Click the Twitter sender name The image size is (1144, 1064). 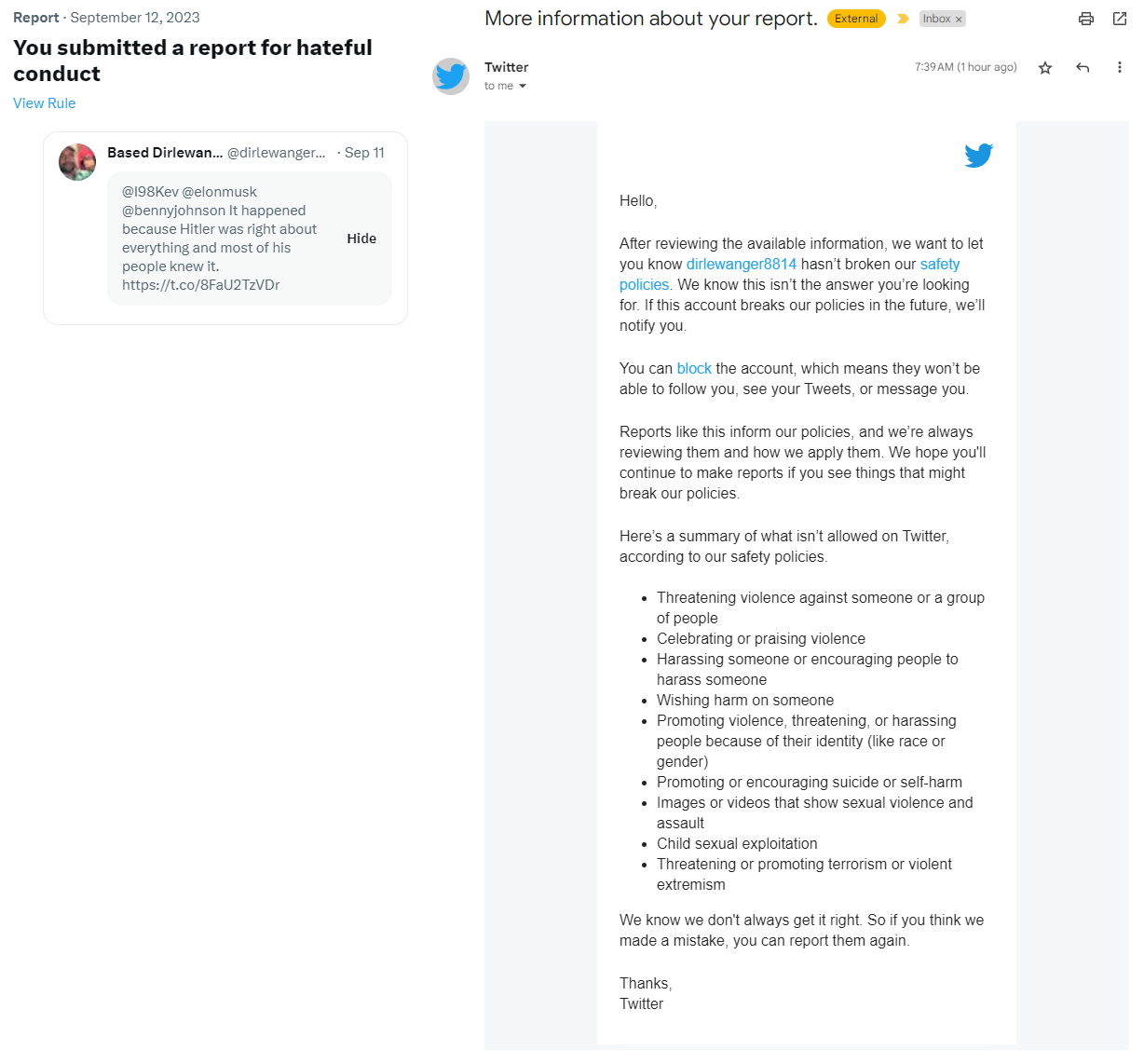coord(507,67)
